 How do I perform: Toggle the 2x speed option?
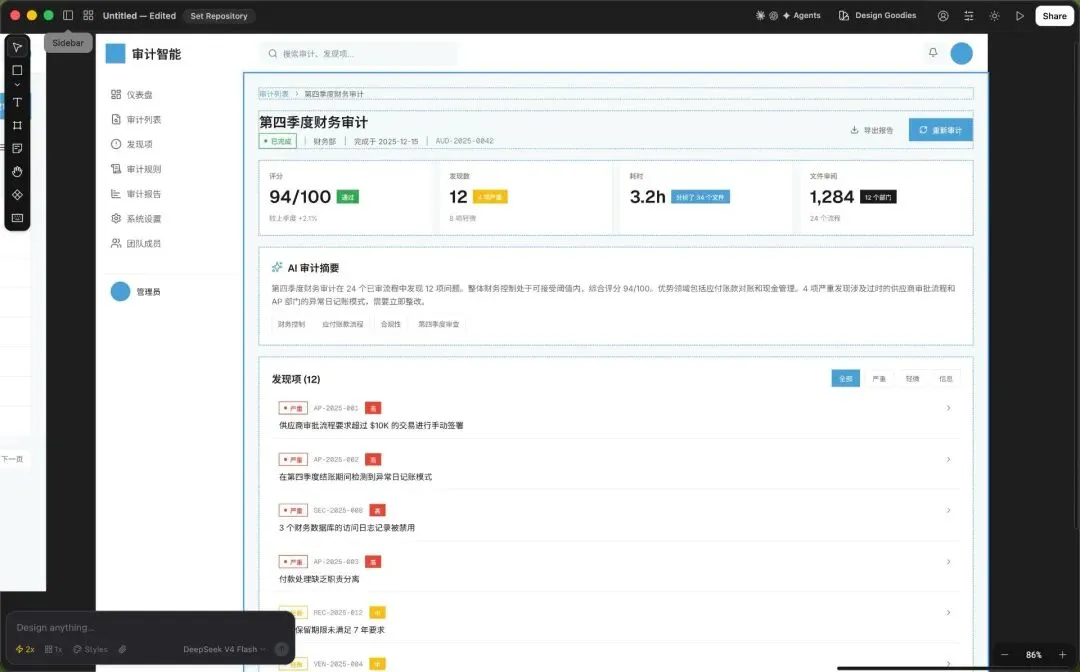click(x=25, y=649)
